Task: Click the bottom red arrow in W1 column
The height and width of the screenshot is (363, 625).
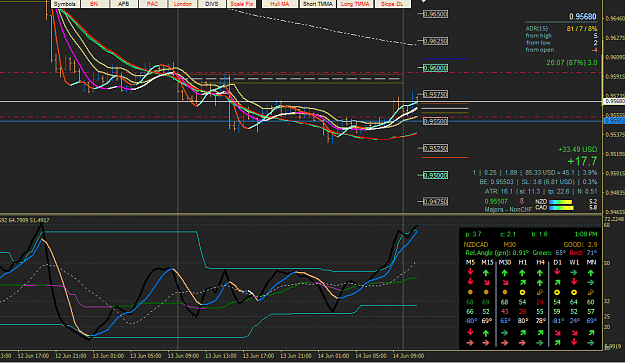Action: [x=574, y=342]
